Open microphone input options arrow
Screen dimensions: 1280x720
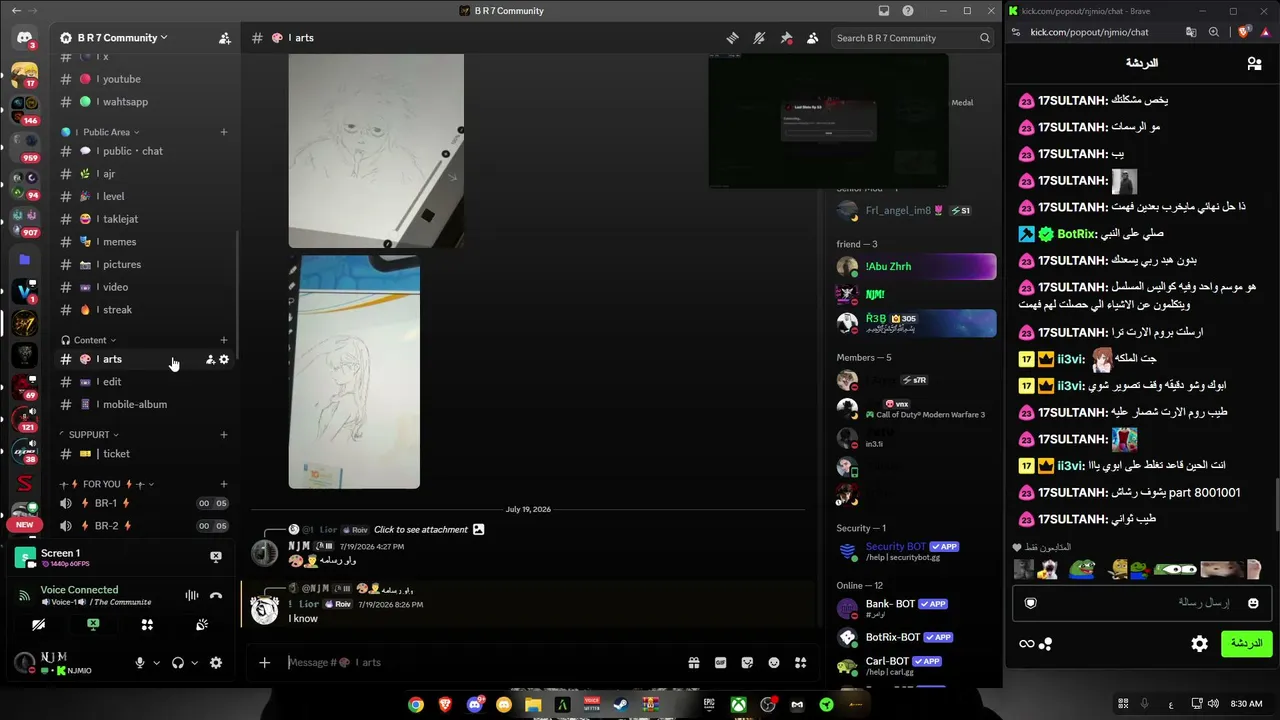tap(156, 663)
